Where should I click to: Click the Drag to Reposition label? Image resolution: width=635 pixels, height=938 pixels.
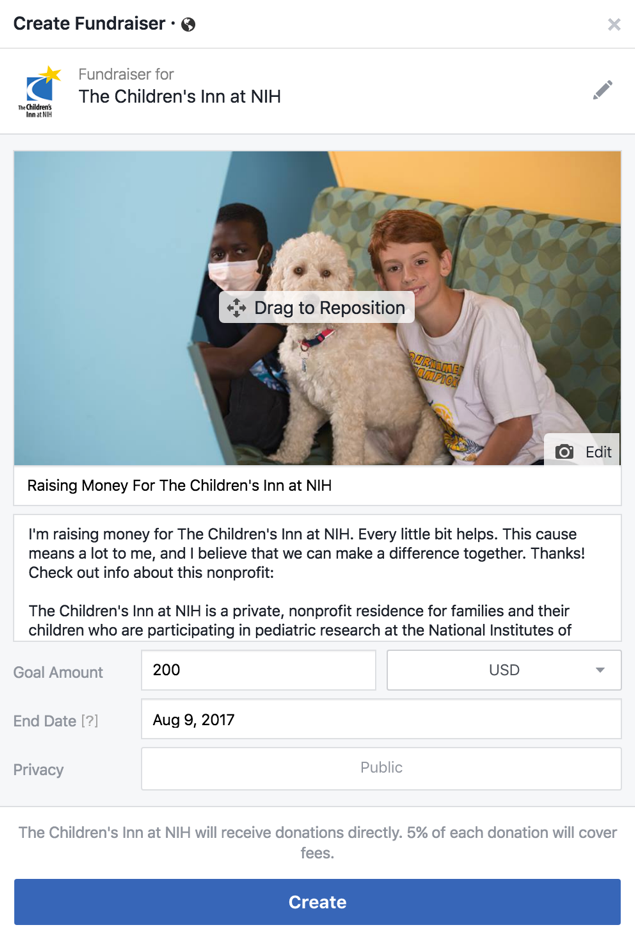pyautogui.click(x=330, y=307)
